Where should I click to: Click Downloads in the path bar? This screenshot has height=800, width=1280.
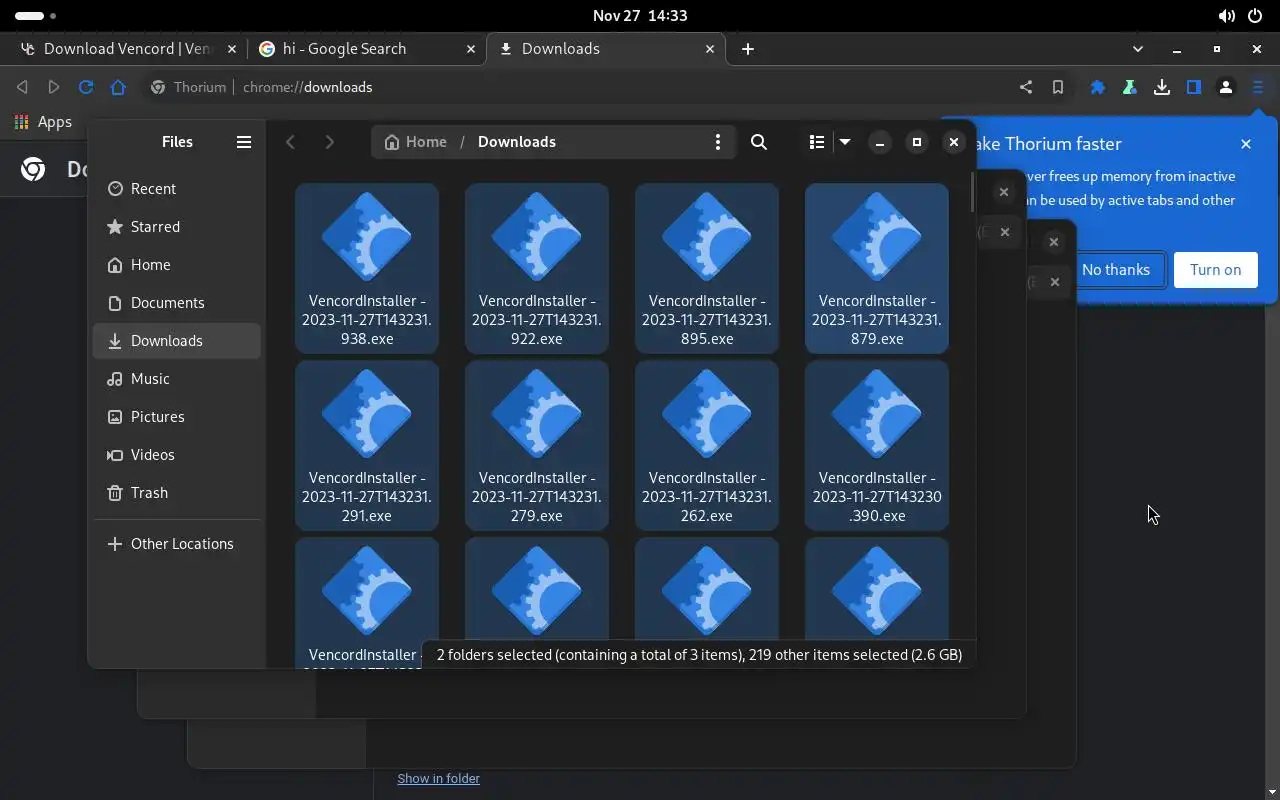[x=517, y=142]
